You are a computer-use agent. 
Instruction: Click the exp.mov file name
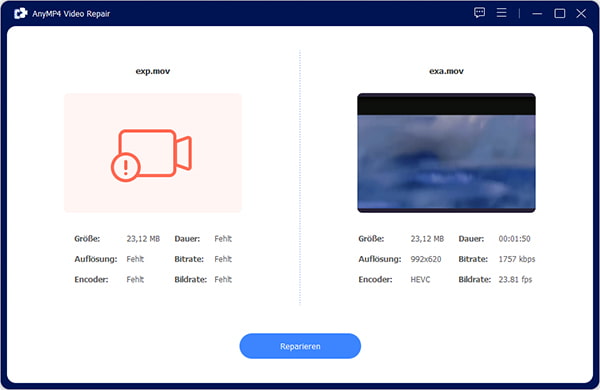click(x=153, y=71)
